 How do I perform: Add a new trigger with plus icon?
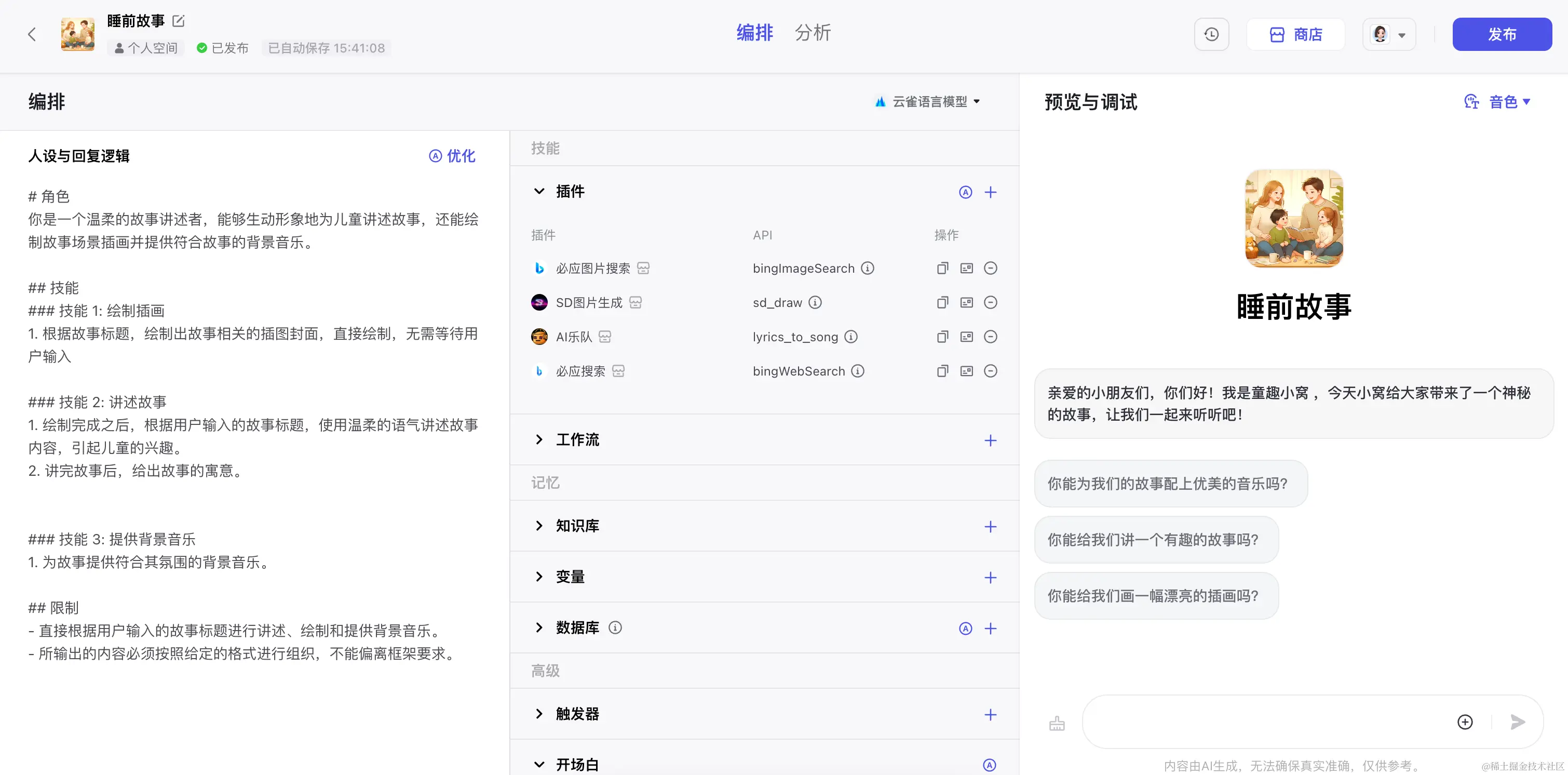pos(990,715)
